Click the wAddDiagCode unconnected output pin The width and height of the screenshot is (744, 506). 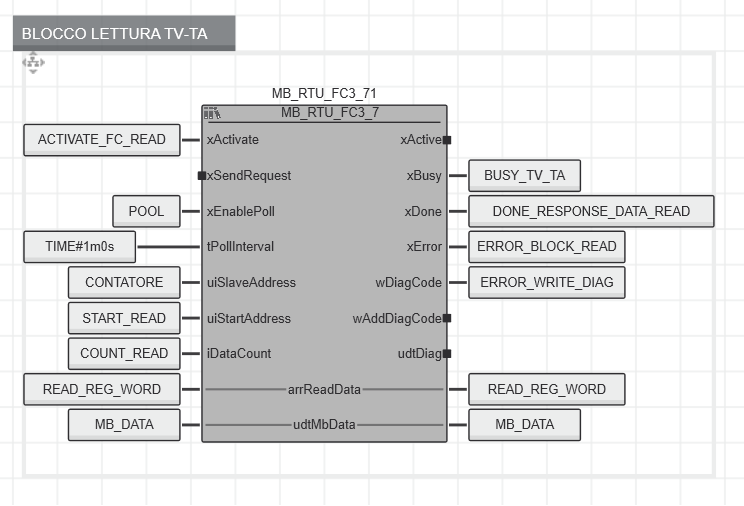[x=447, y=318]
